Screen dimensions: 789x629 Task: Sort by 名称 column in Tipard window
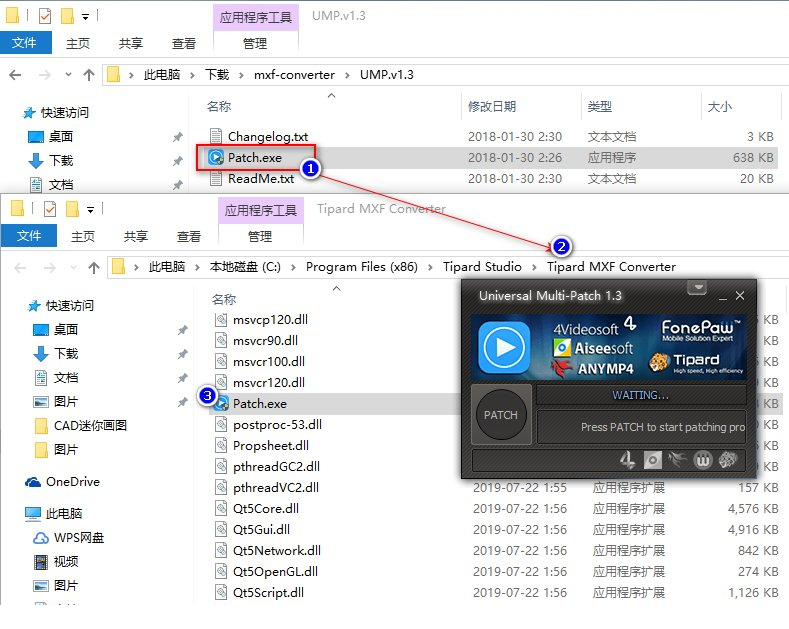(224, 299)
